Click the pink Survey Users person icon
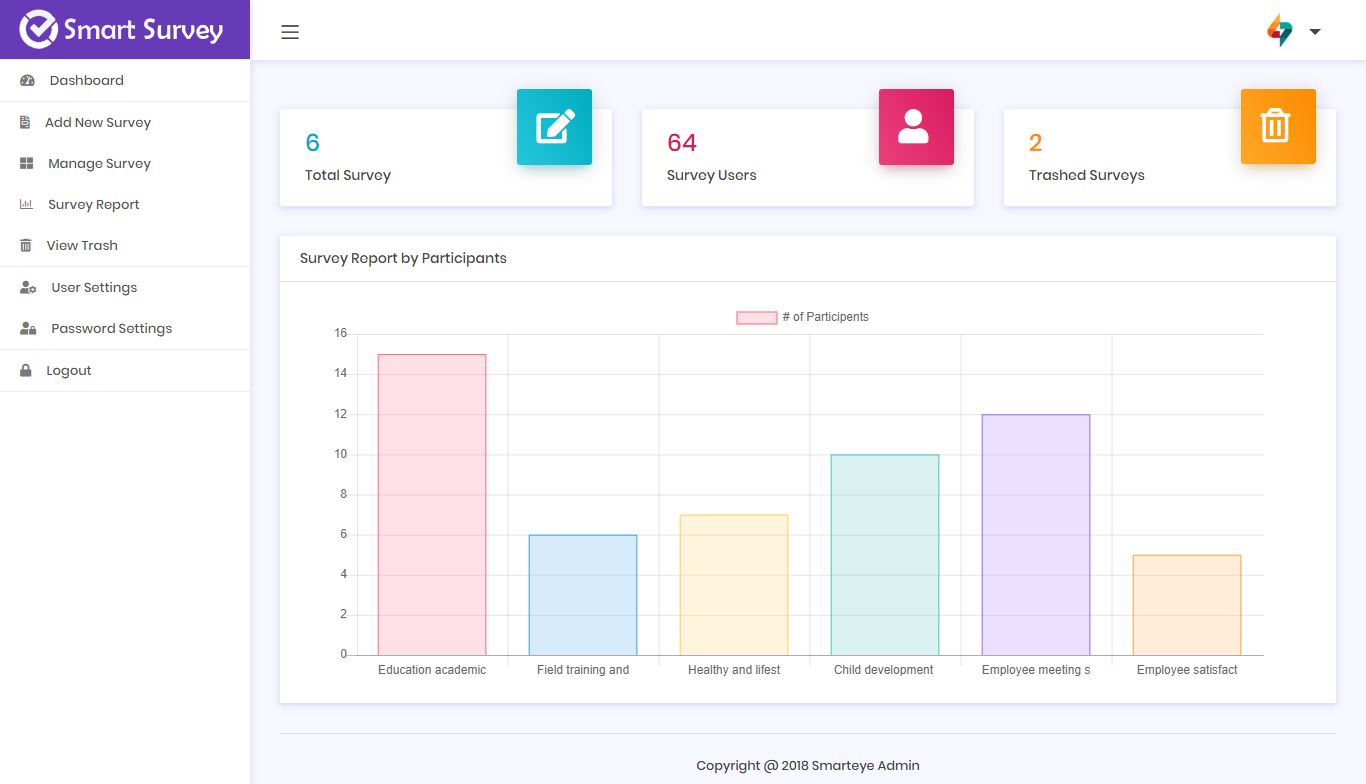This screenshot has height=784, width=1366. tap(916, 127)
